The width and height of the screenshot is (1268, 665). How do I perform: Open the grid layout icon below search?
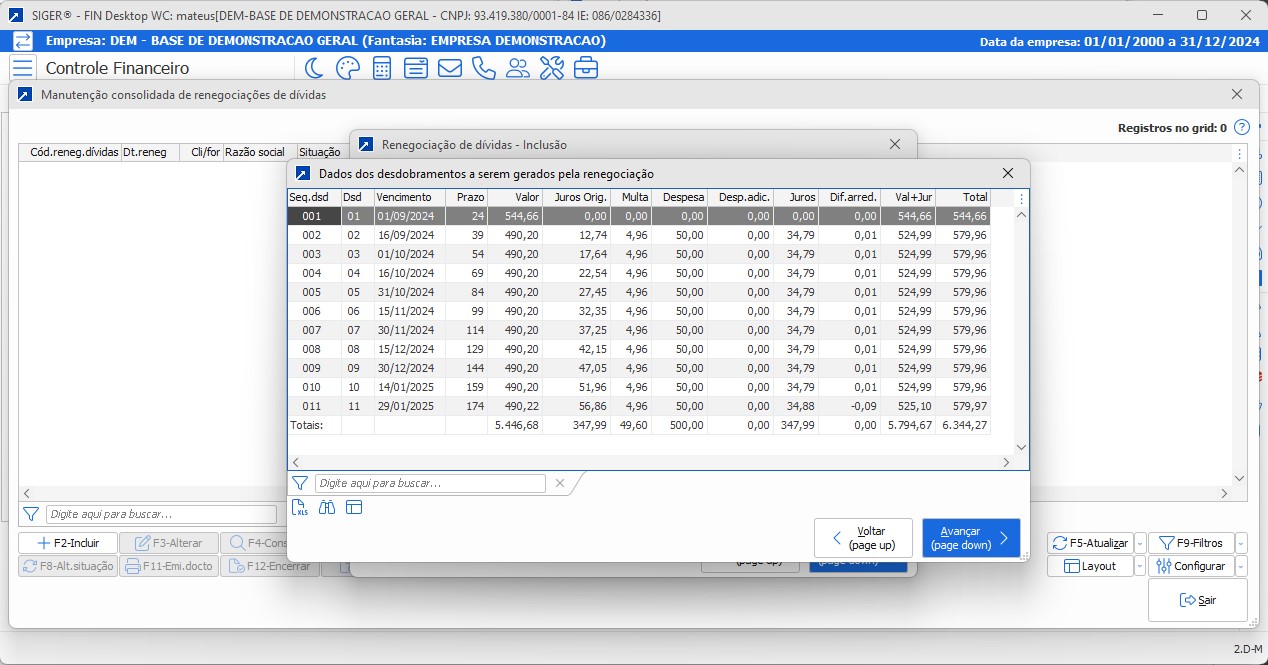point(354,508)
